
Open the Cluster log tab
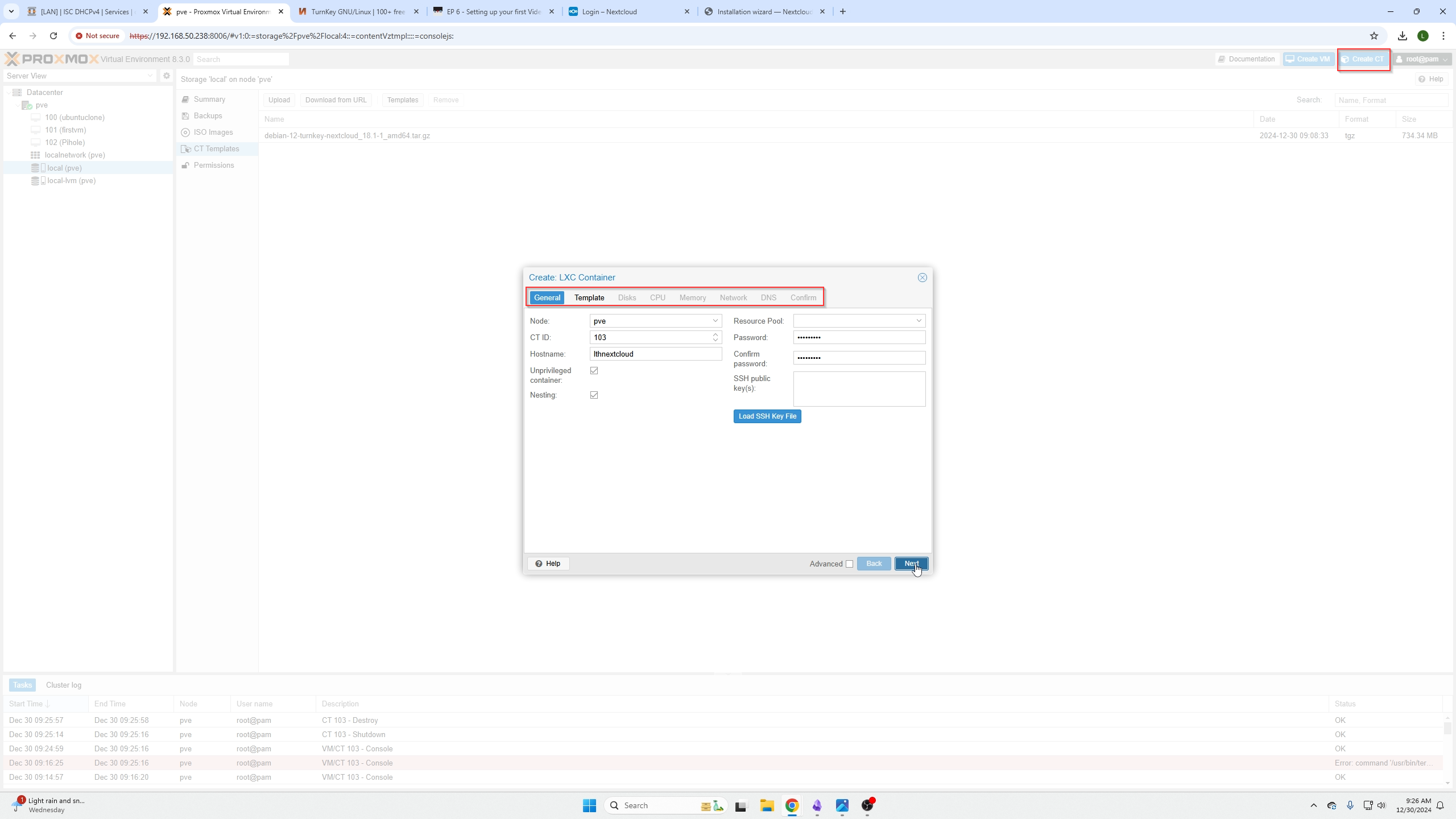click(63, 685)
